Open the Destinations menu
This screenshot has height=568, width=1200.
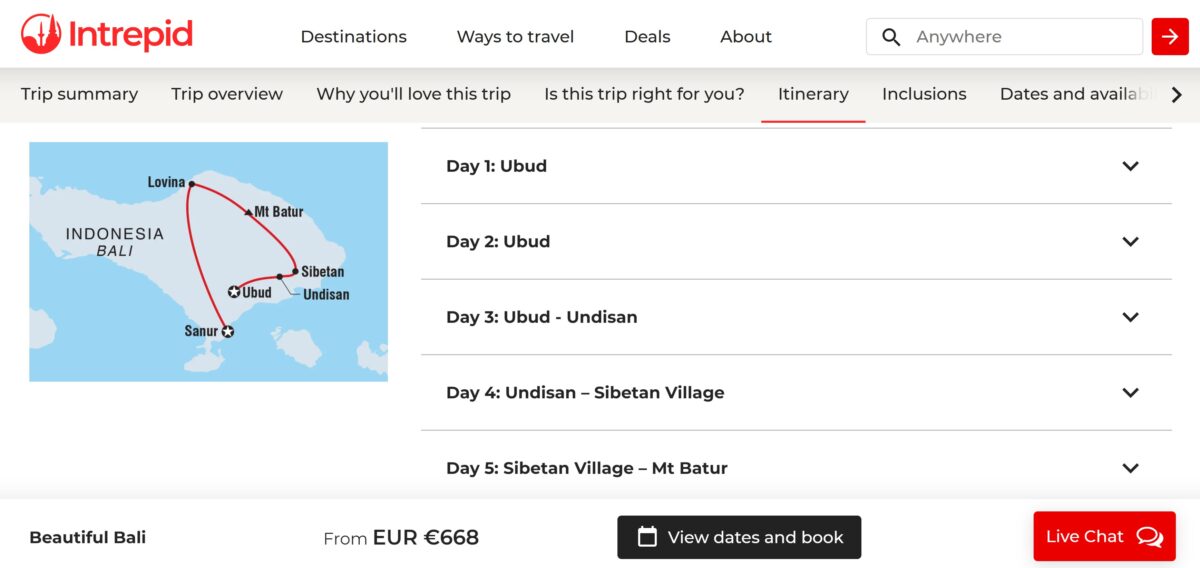click(353, 37)
